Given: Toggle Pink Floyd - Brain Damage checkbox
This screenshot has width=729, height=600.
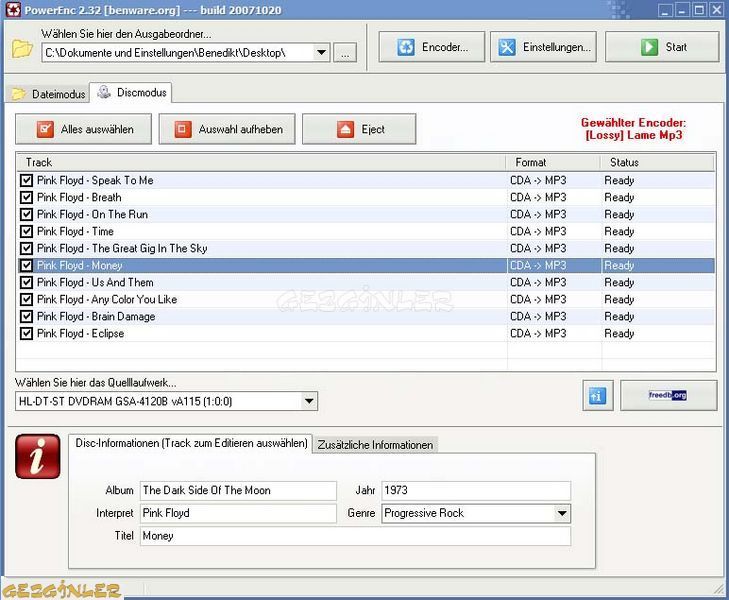Looking at the screenshot, I should [27, 316].
